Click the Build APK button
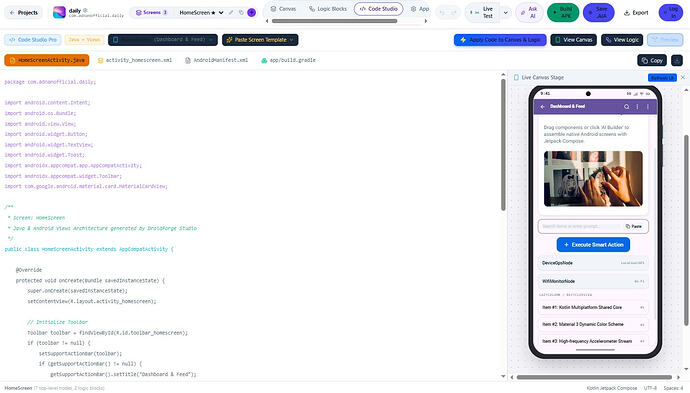This screenshot has height=393, width=690. tap(563, 12)
